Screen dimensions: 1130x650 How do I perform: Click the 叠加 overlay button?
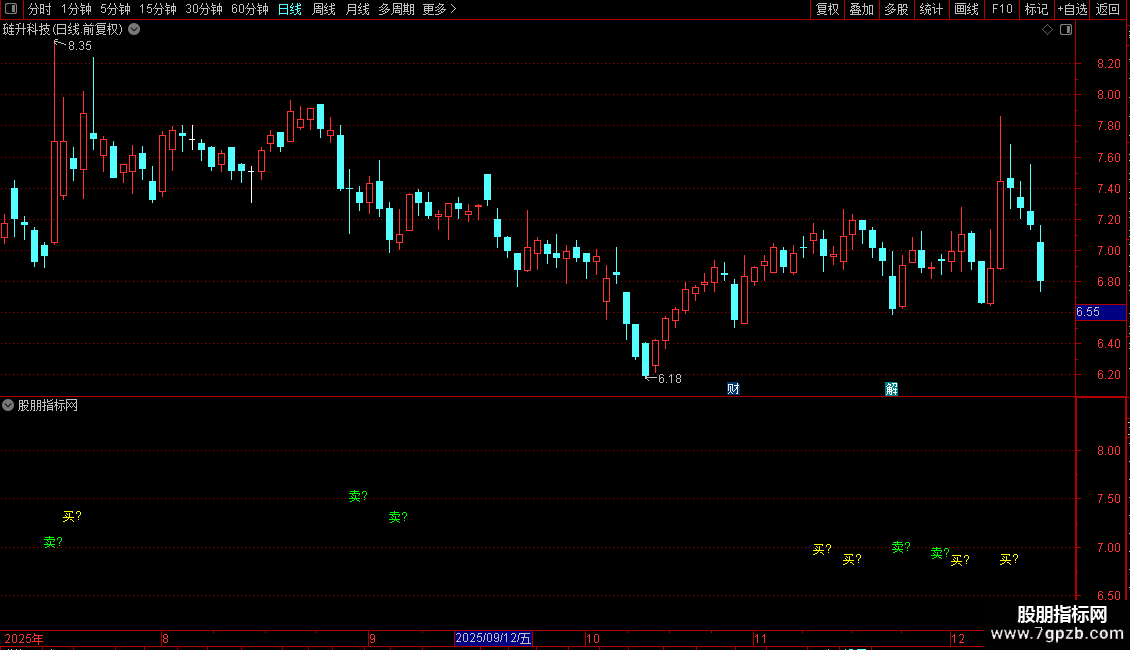point(861,9)
